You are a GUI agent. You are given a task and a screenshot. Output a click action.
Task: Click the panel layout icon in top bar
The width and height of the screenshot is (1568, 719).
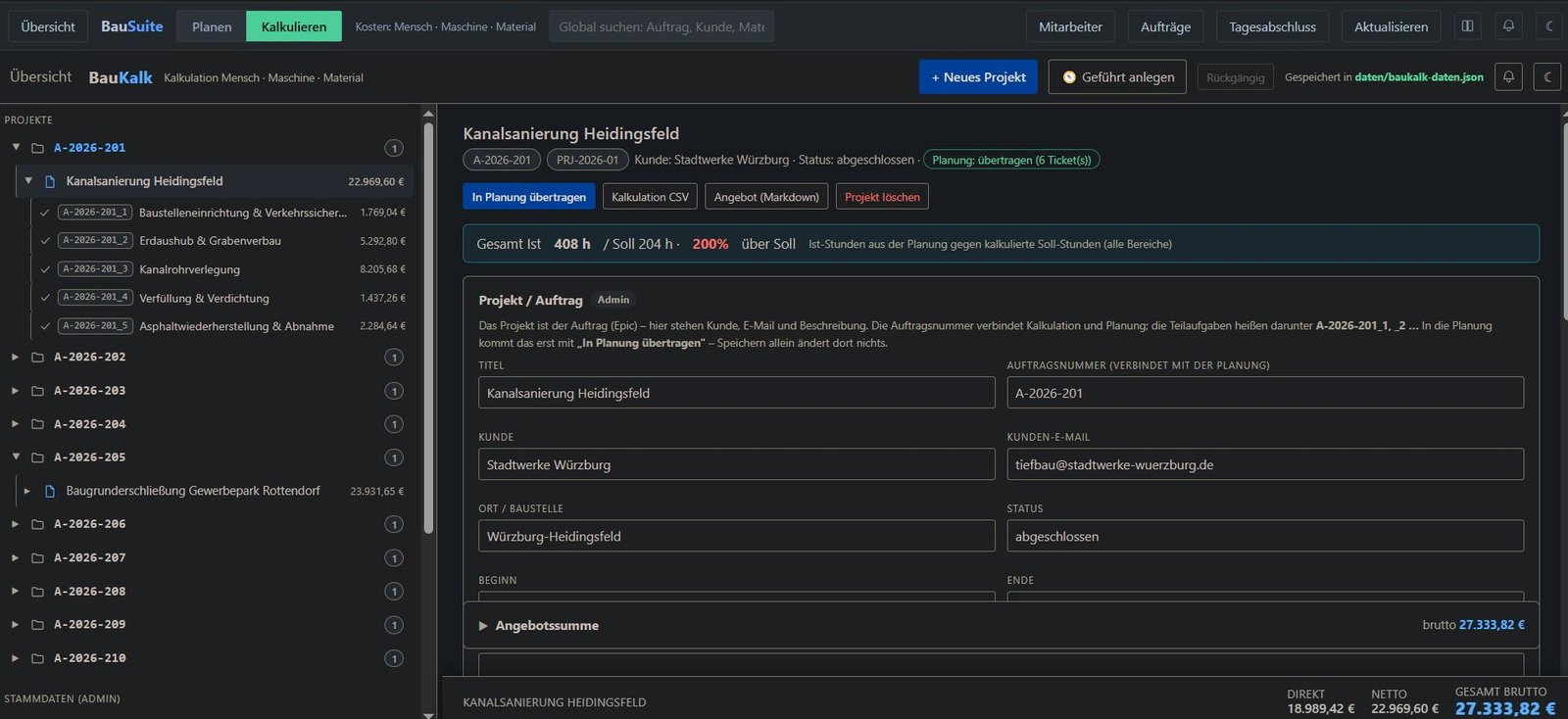point(1467,26)
